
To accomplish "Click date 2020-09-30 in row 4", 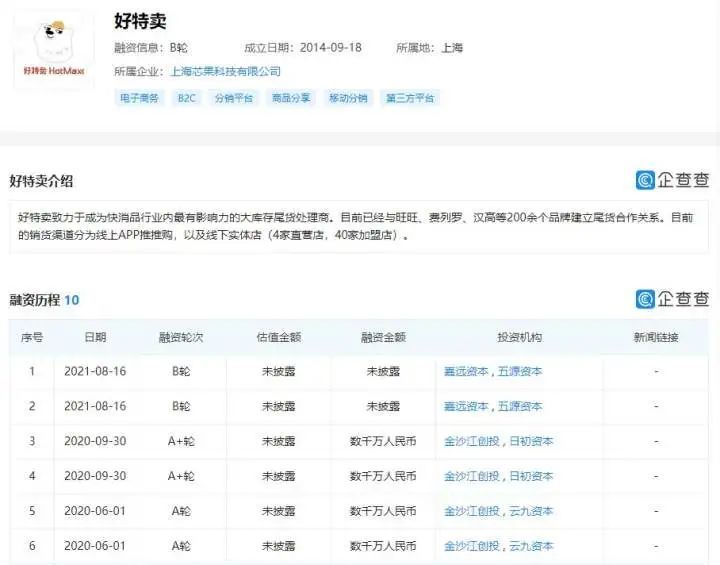I will (95, 476).
